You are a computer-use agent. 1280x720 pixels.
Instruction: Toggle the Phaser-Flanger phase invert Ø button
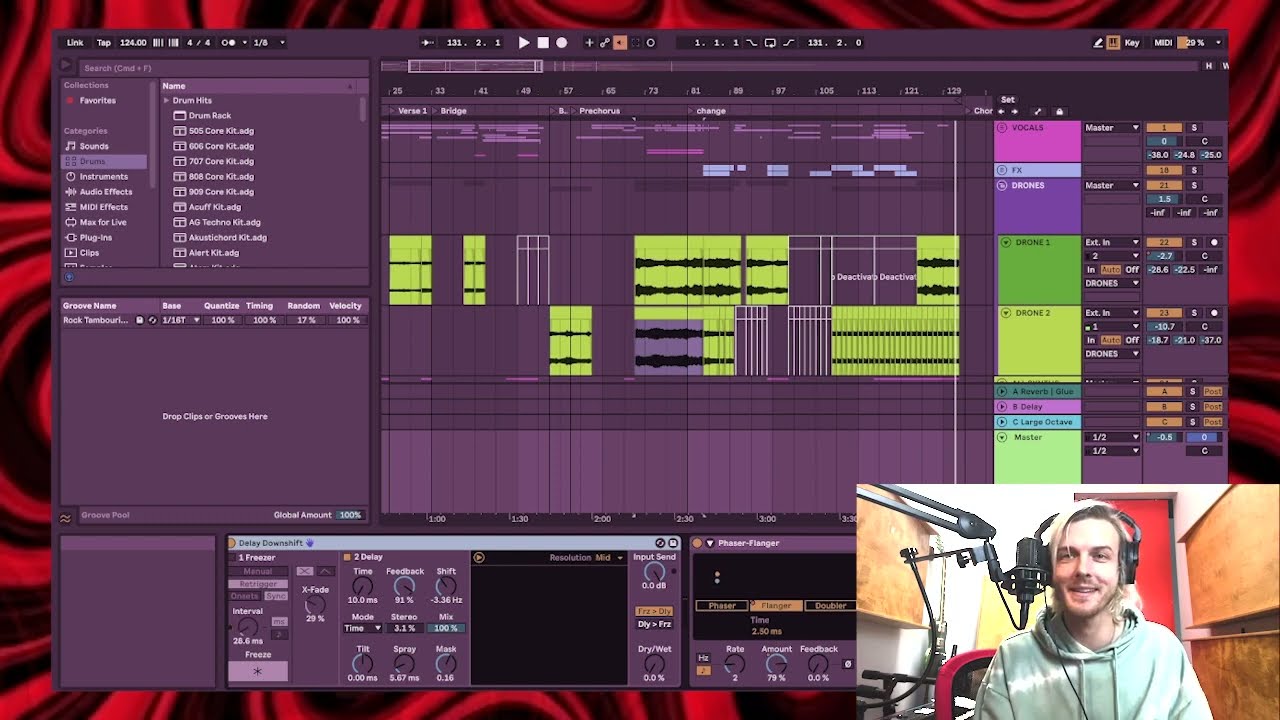coord(848,664)
